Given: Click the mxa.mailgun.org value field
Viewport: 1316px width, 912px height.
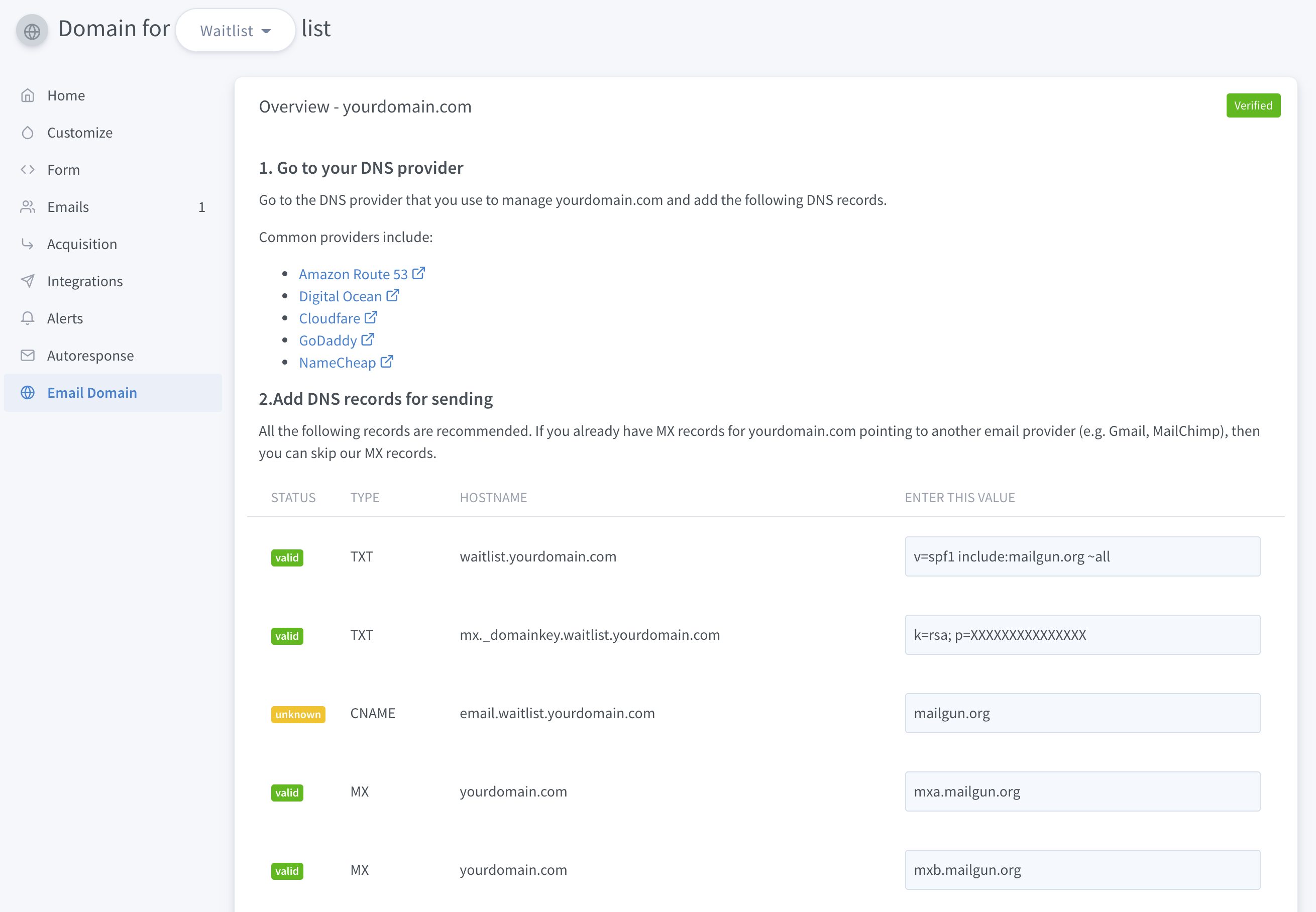Looking at the screenshot, I should [x=1082, y=791].
